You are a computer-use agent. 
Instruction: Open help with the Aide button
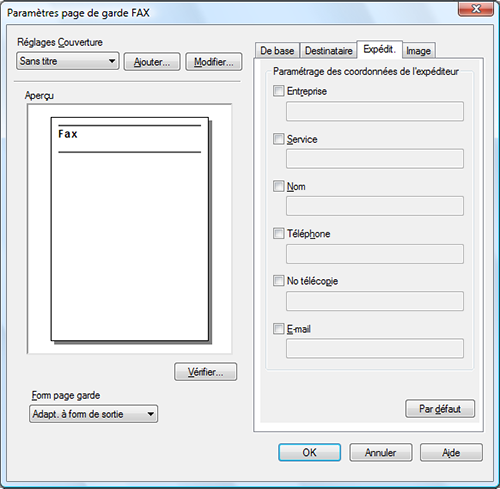tap(451, 452)
